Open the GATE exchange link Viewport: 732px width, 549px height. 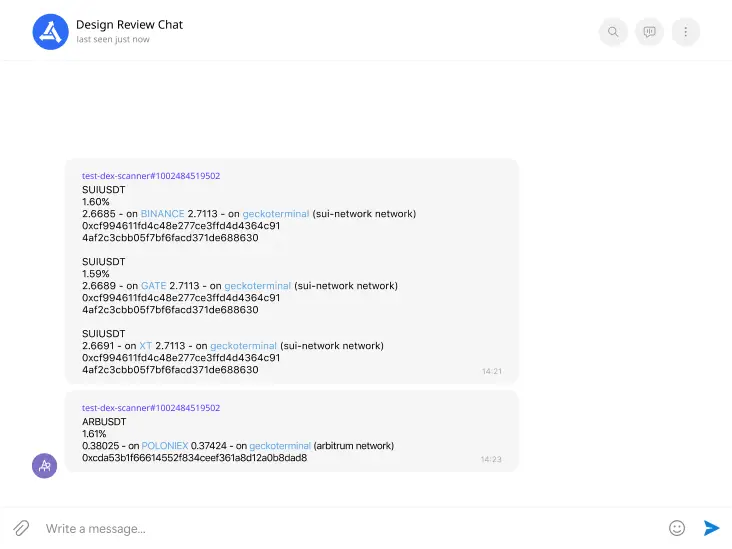(153, 286)
